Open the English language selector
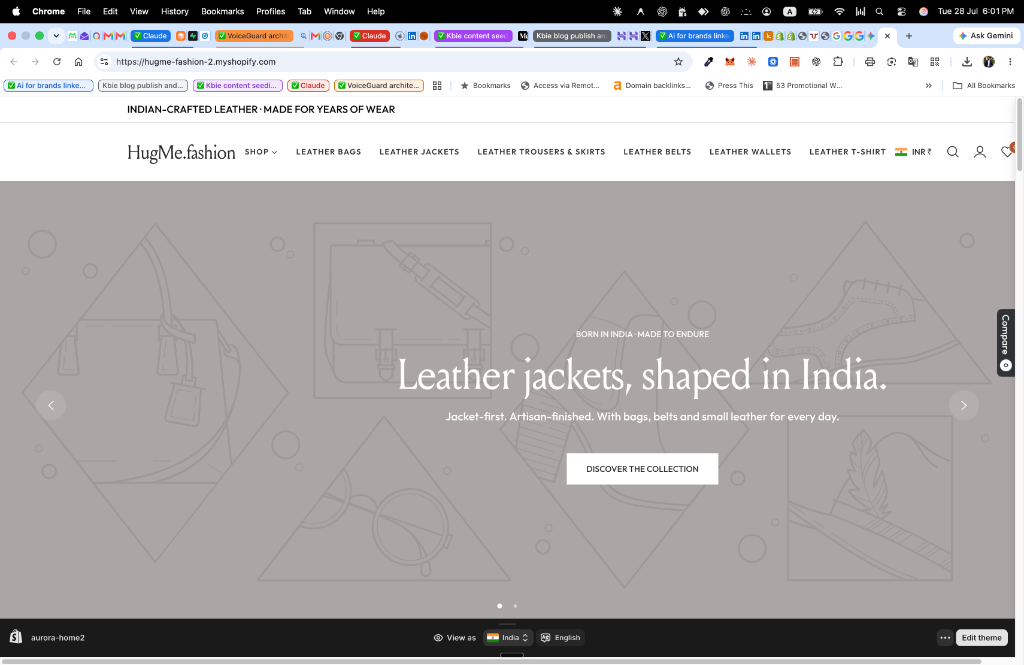 [561, 638]
